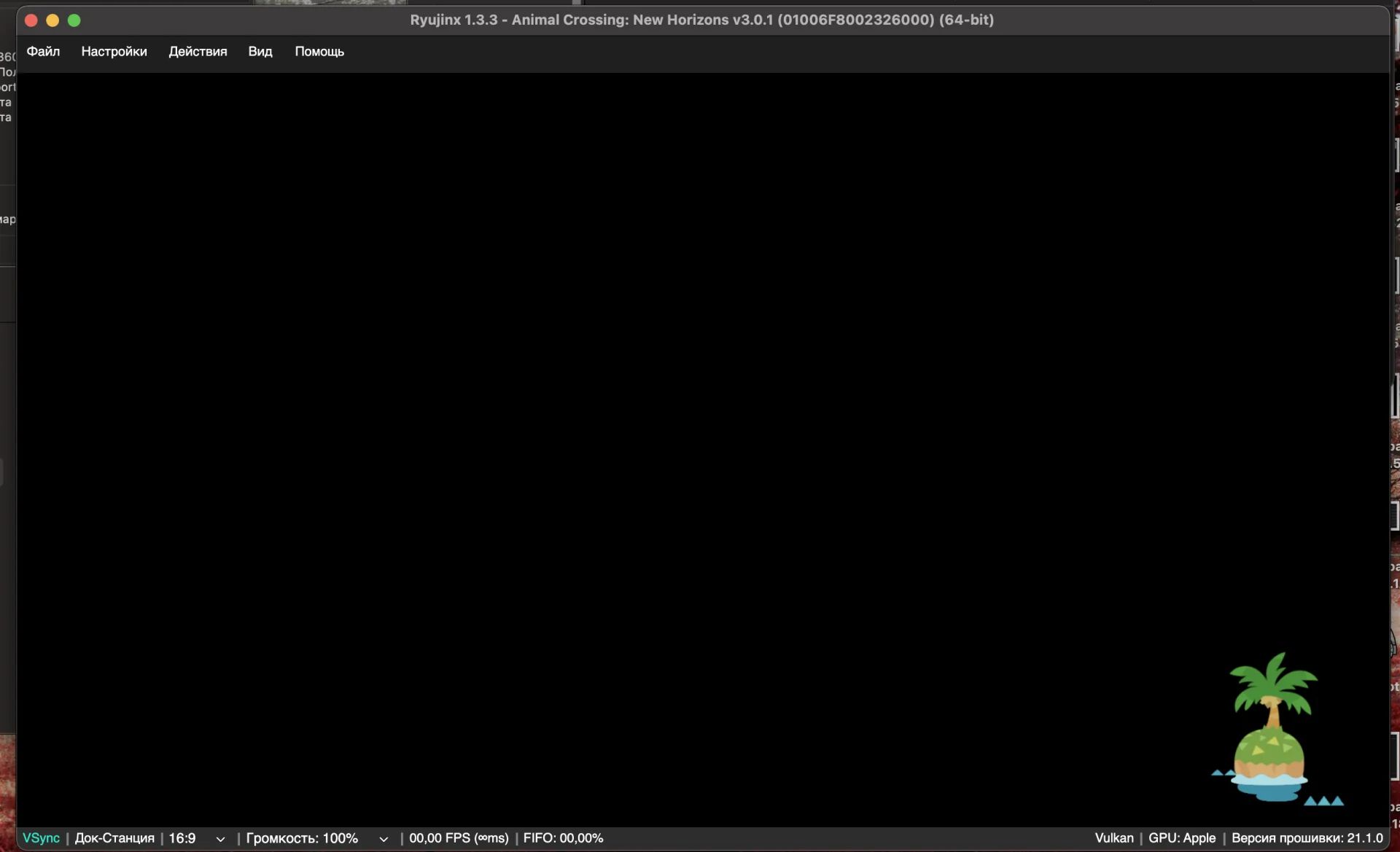Open the Файл menu
Image resolution: width=1400 pixels, height=852 pixels.
[x=43, y=52]
